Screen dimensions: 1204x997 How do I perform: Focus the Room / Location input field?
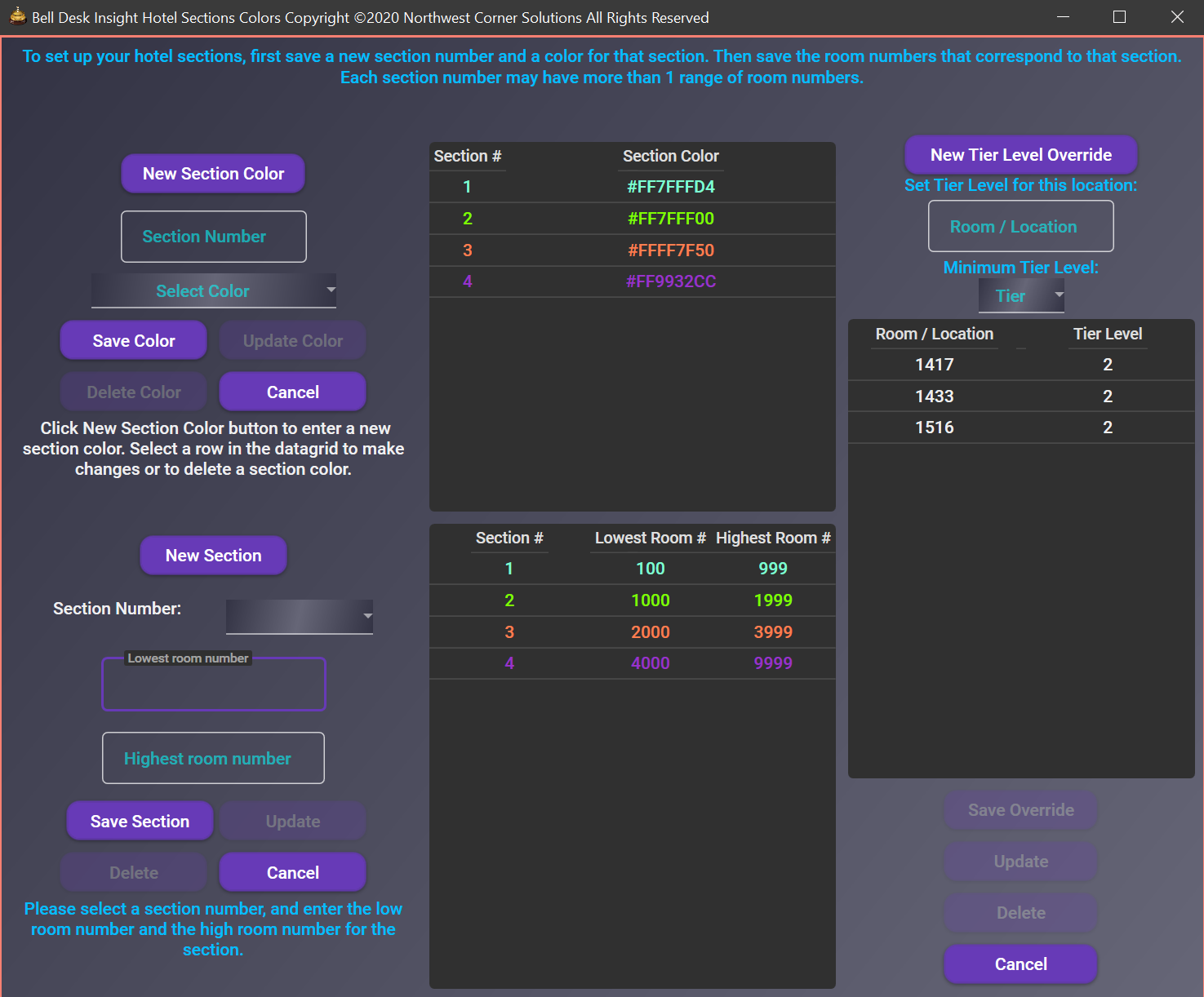pyautogui.click(x=1020, y=227)
